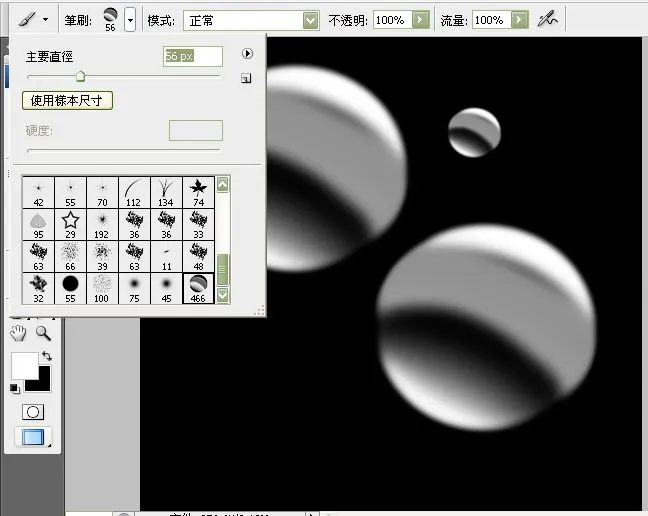This screenshot has width=648, height=516.
Task: Select the starburst brush sized 42
Action: pyautogui.click(x=38, y=193)
